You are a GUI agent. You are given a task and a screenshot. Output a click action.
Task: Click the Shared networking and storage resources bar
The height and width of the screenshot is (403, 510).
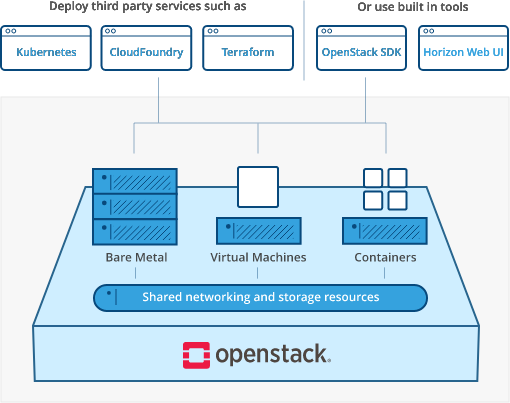pyautogui.click(x=260, y=298)
